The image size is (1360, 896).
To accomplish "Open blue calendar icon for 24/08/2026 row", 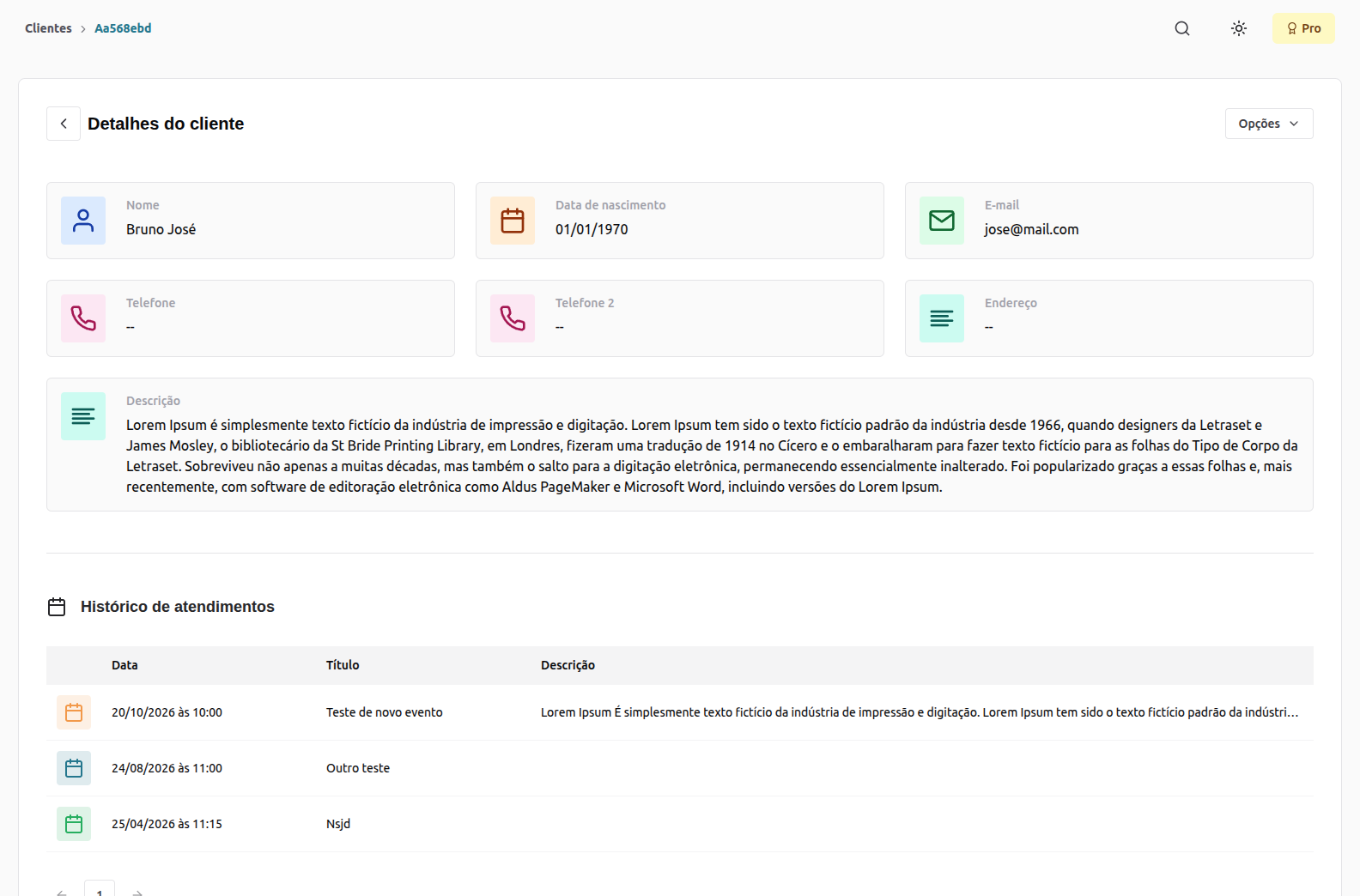I will [x=74, y=768].
